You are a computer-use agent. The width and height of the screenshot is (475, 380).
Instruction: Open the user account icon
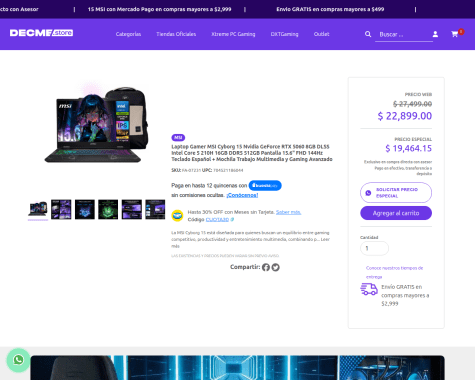(435, 34)
